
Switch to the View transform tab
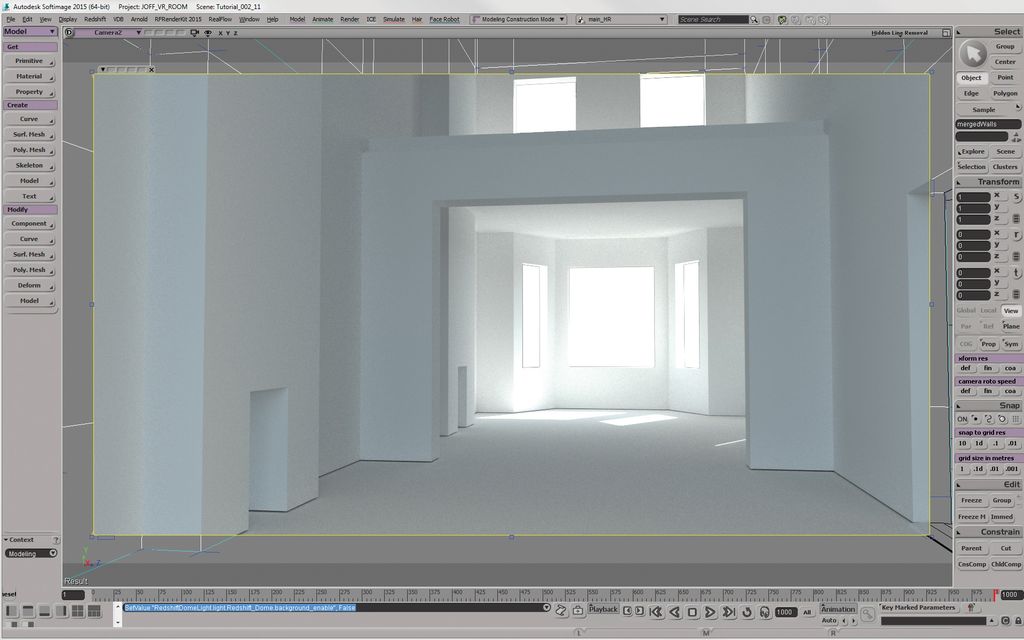pos(1011,310)
